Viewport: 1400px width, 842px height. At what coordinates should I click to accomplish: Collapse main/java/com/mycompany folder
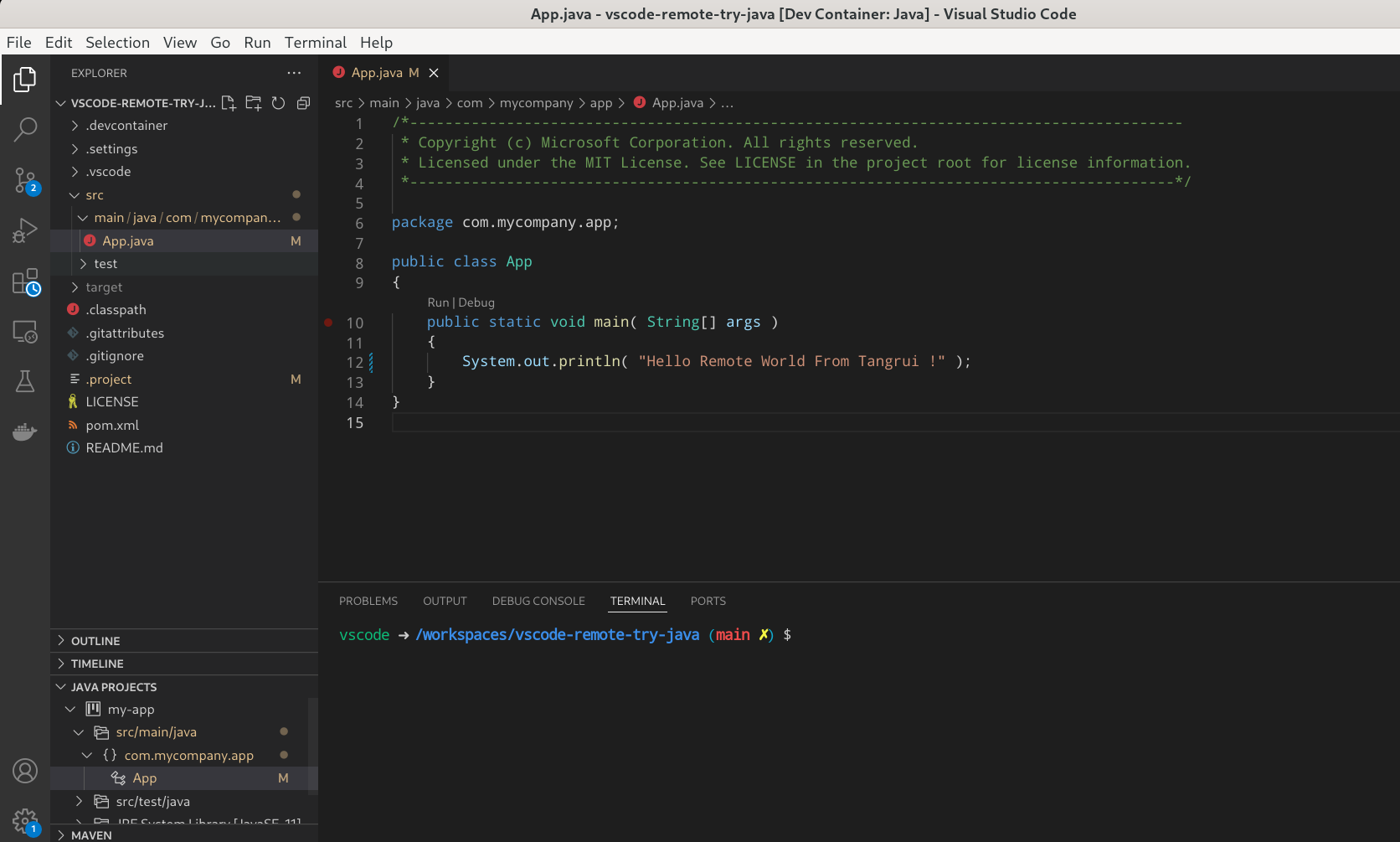pyautogui.click(x=184, y=218)
